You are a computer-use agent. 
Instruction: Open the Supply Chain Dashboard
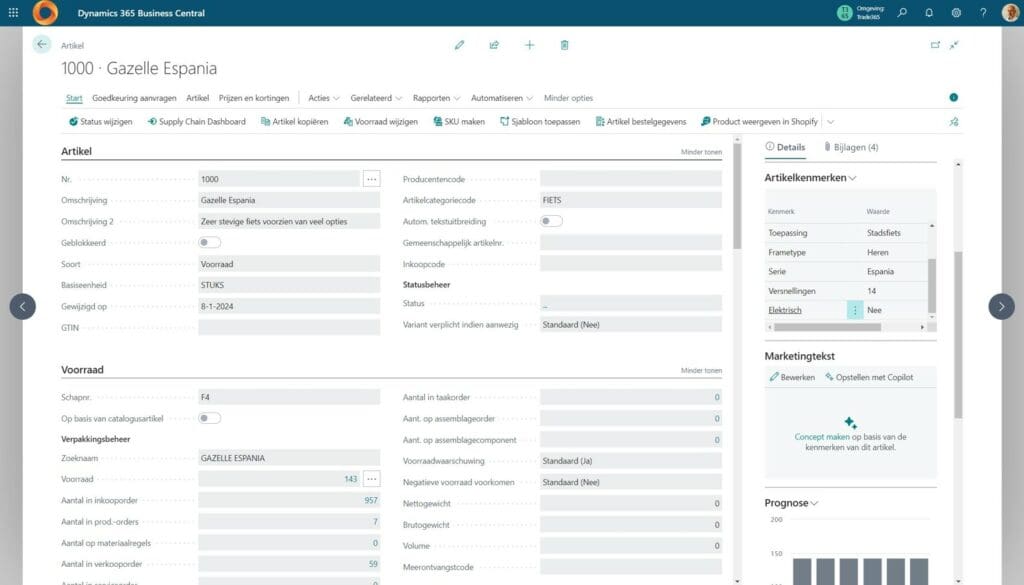pyautogui.click(x=201, y=122)
